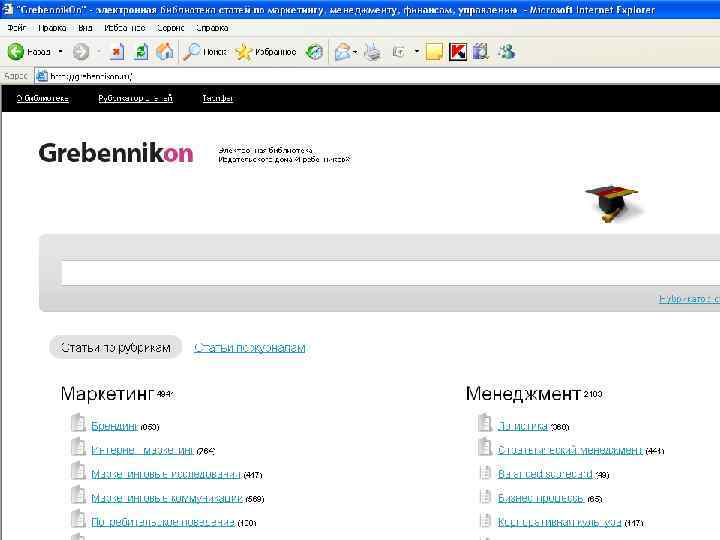Click document icon beside 'Интернет-маркетинг'
The height and width of the screenshot is (540, 720).
tap(78, 447)
